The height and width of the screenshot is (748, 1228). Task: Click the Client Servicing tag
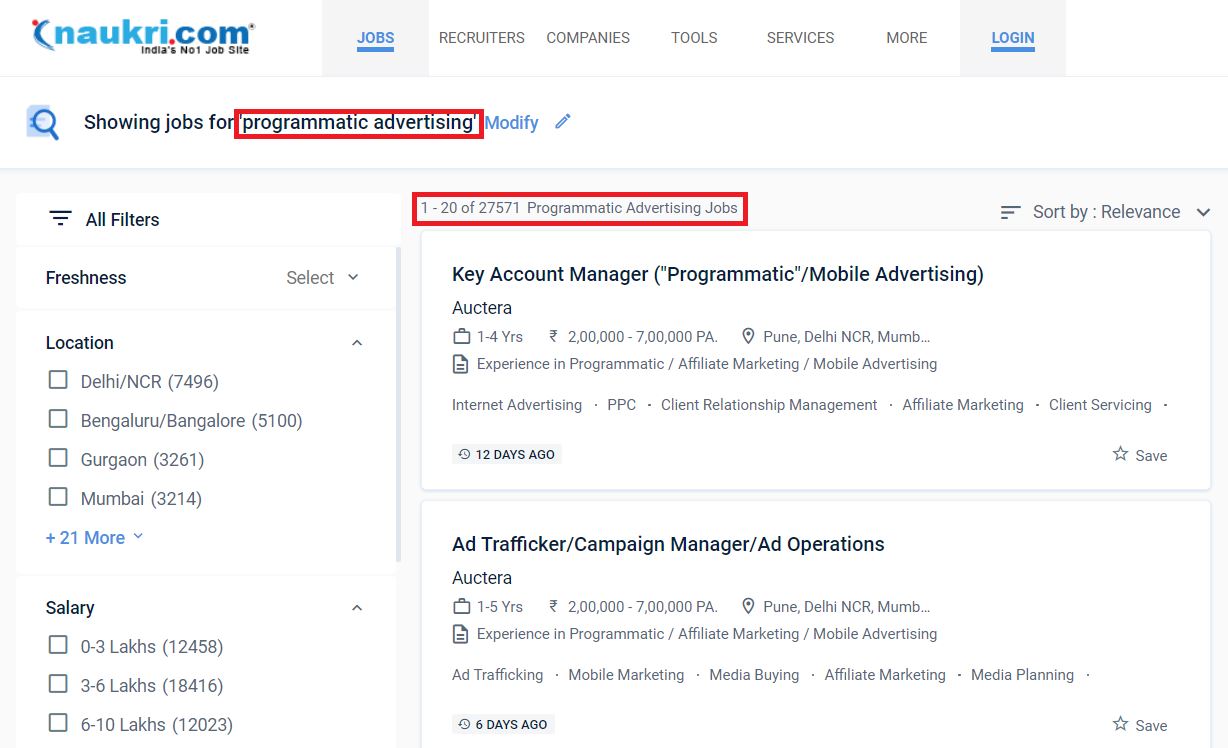1100,405
